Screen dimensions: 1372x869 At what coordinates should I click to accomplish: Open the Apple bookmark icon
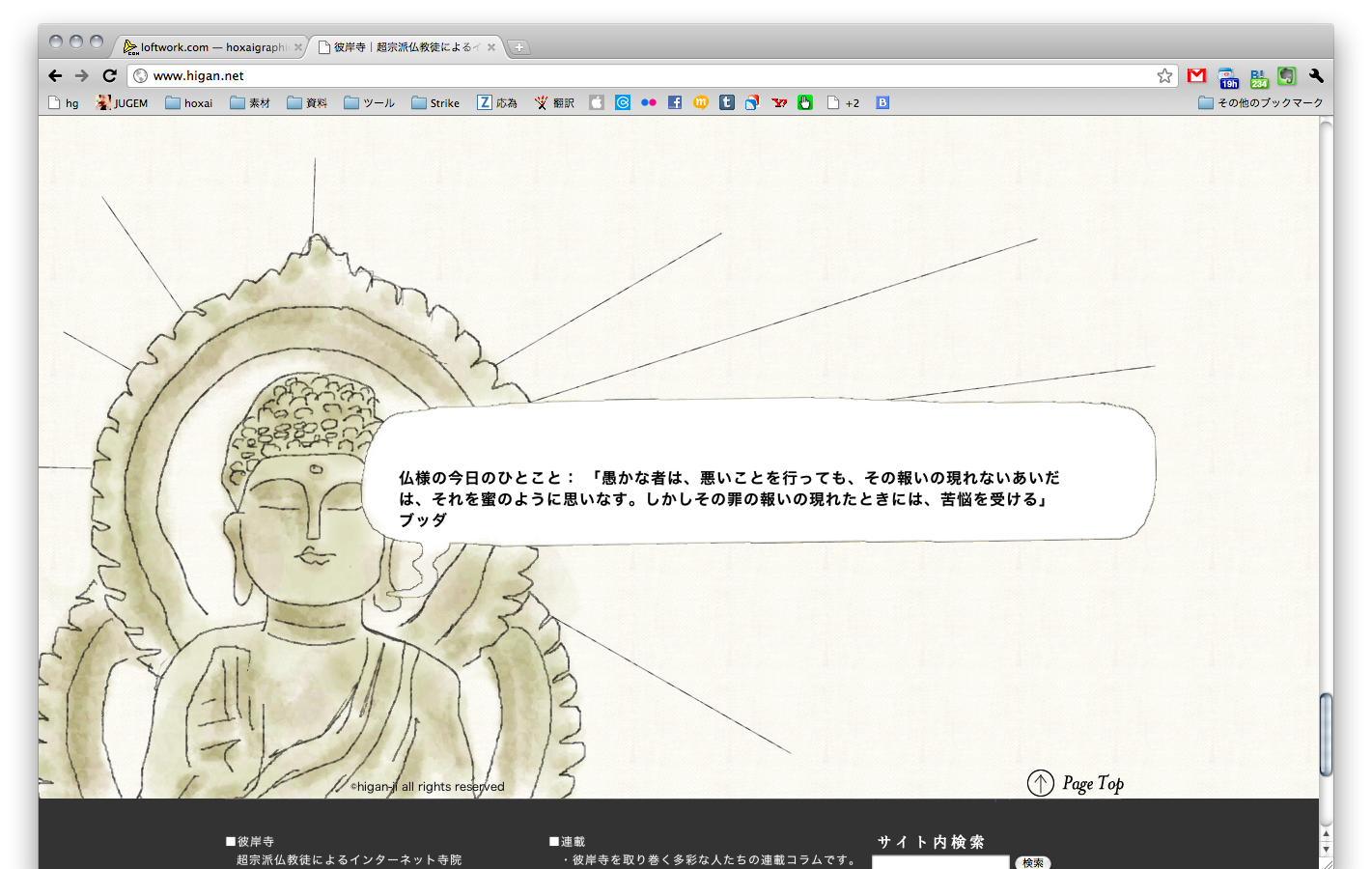point(597,102)
